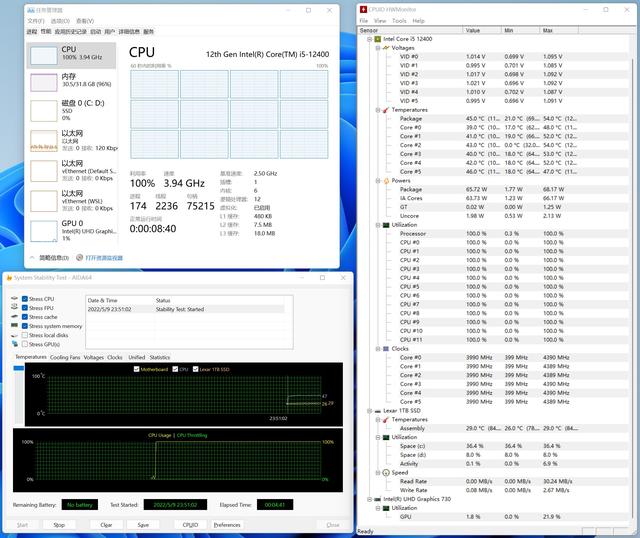Click the Task Manager title bar icon

coord(30,10)
